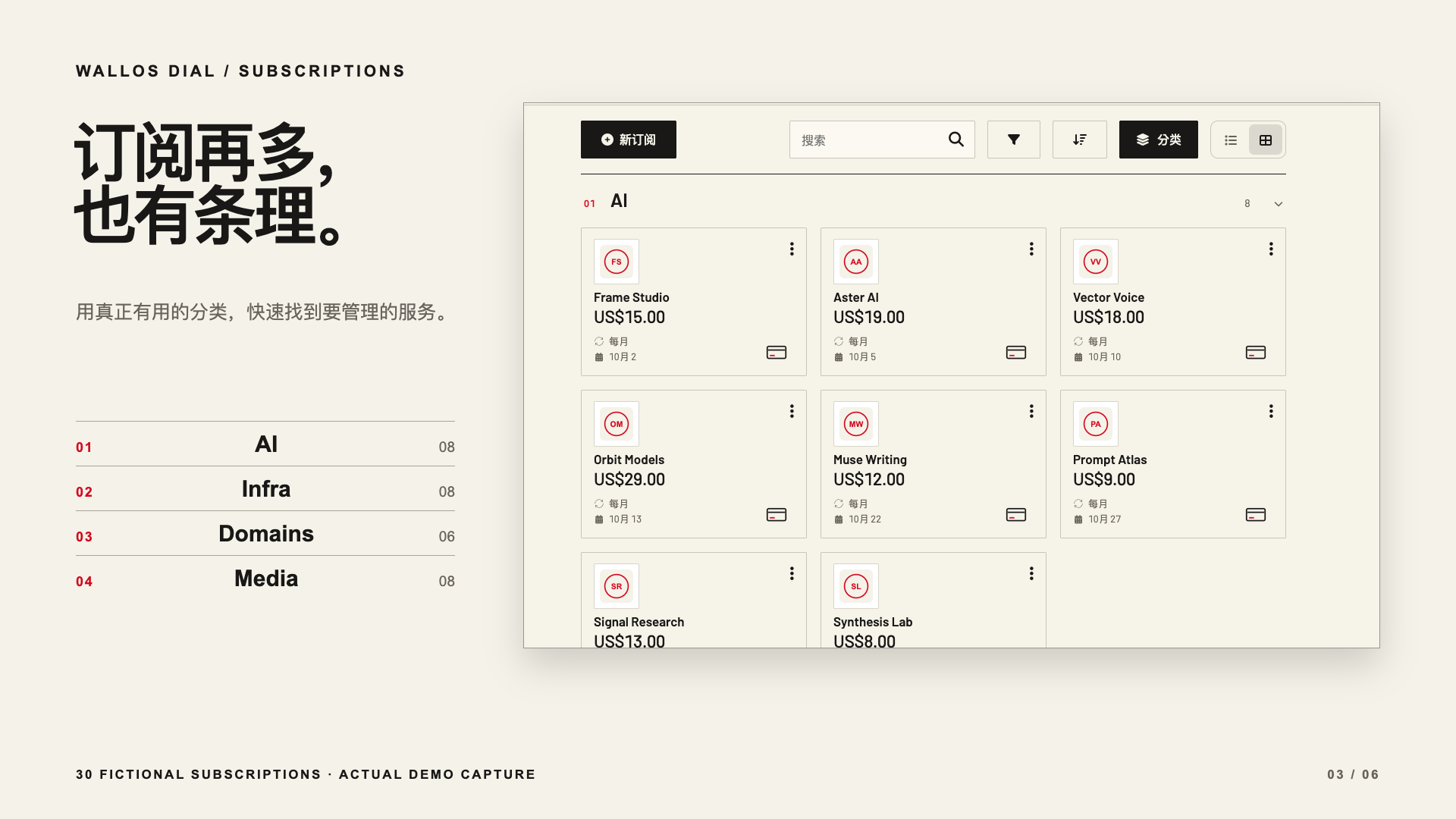Click the Muse Writing 10月 22 date
1456x819 pixels.
pyautogui.click(x=864, y=519)
